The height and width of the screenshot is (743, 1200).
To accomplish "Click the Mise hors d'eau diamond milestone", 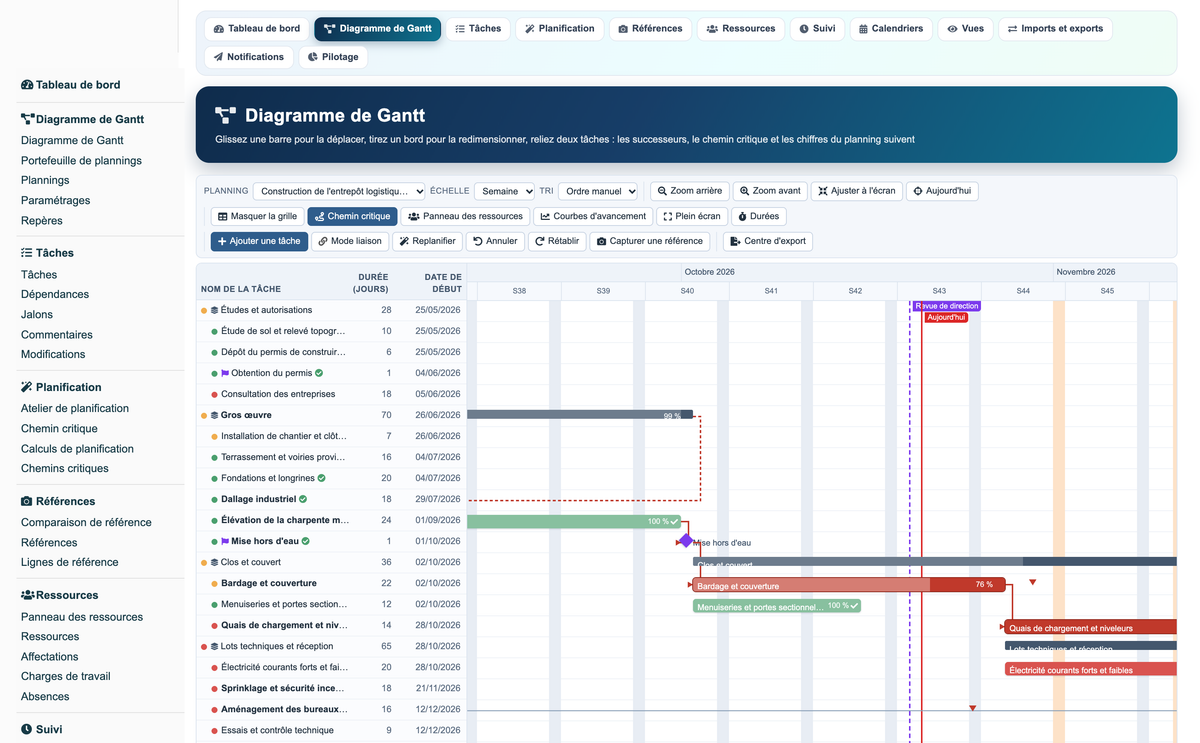I will [685, 541].
